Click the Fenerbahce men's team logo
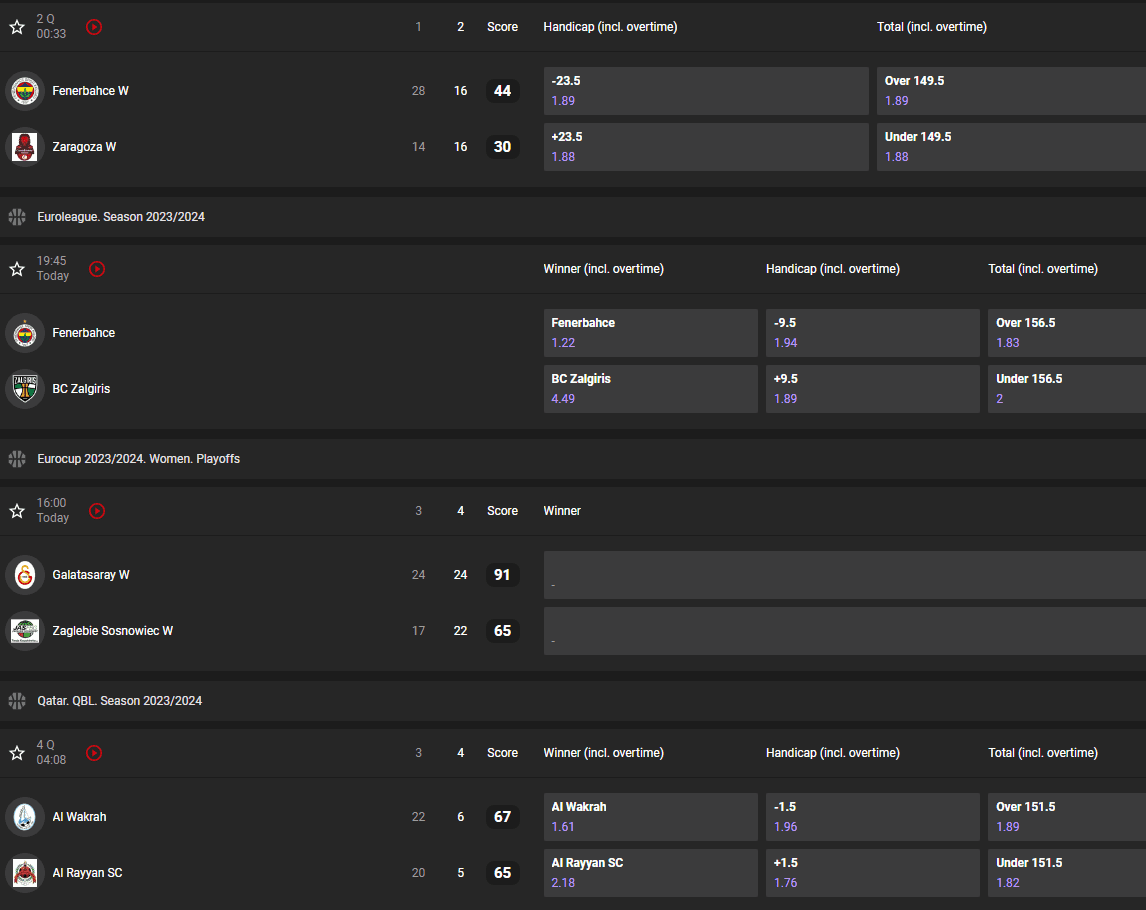 point(25,333)
